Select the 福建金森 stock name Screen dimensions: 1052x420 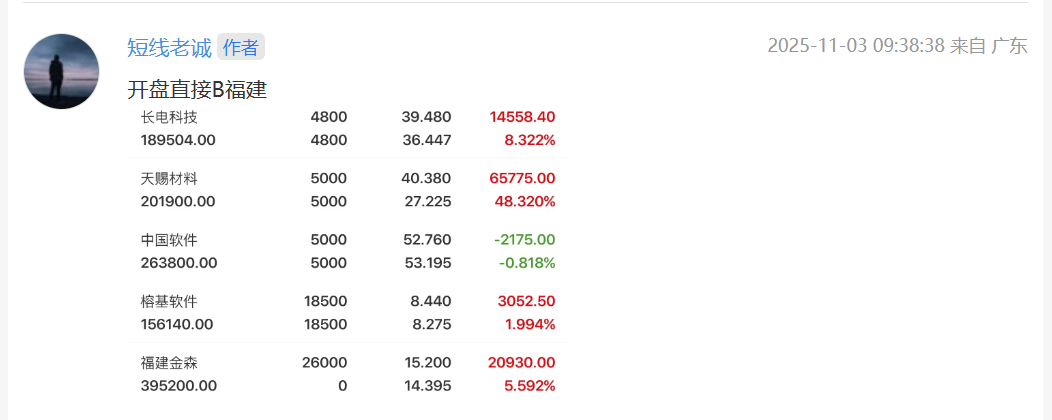(169, 363)
